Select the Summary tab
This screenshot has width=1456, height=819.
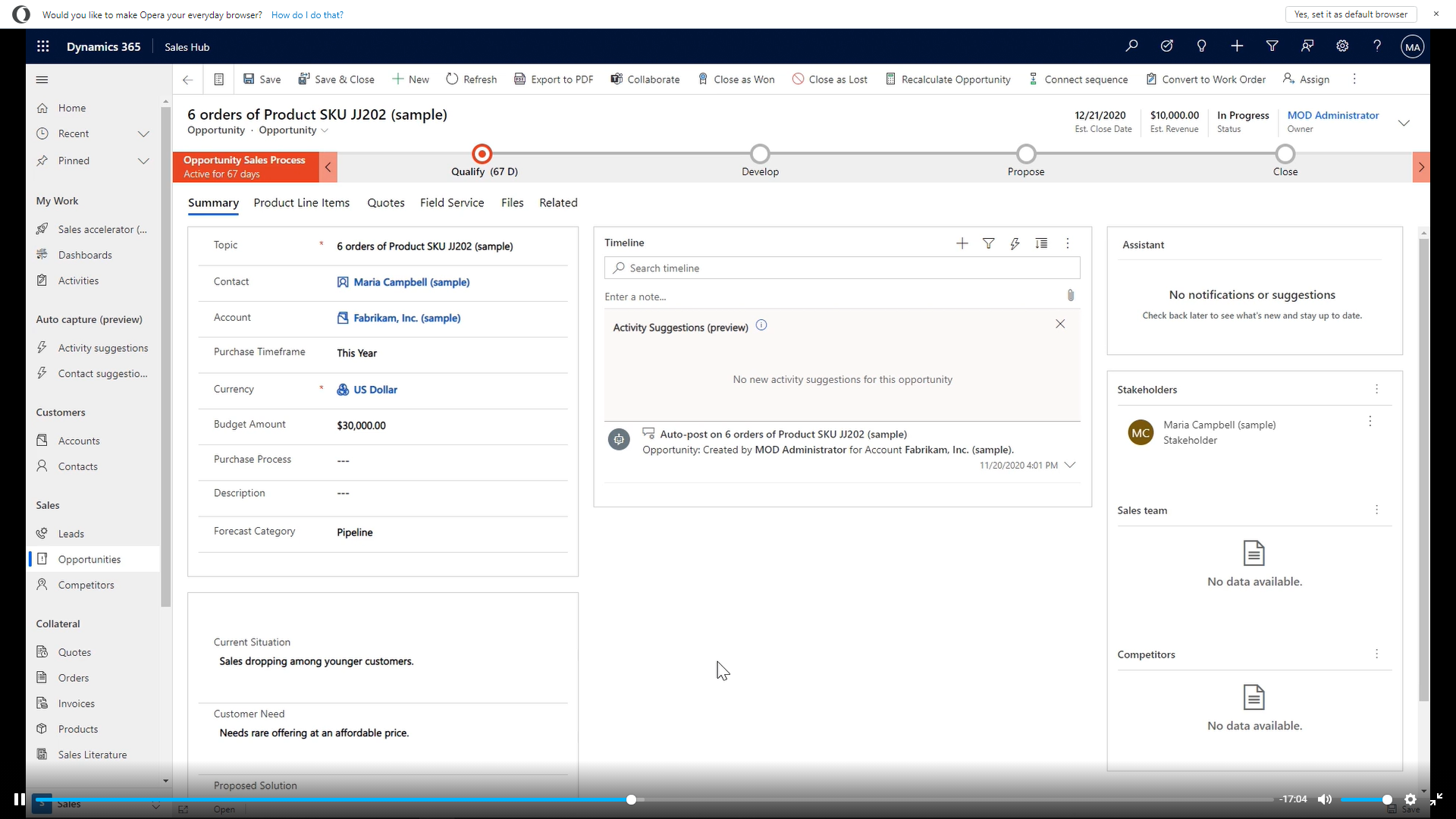(x=213, y=203)
